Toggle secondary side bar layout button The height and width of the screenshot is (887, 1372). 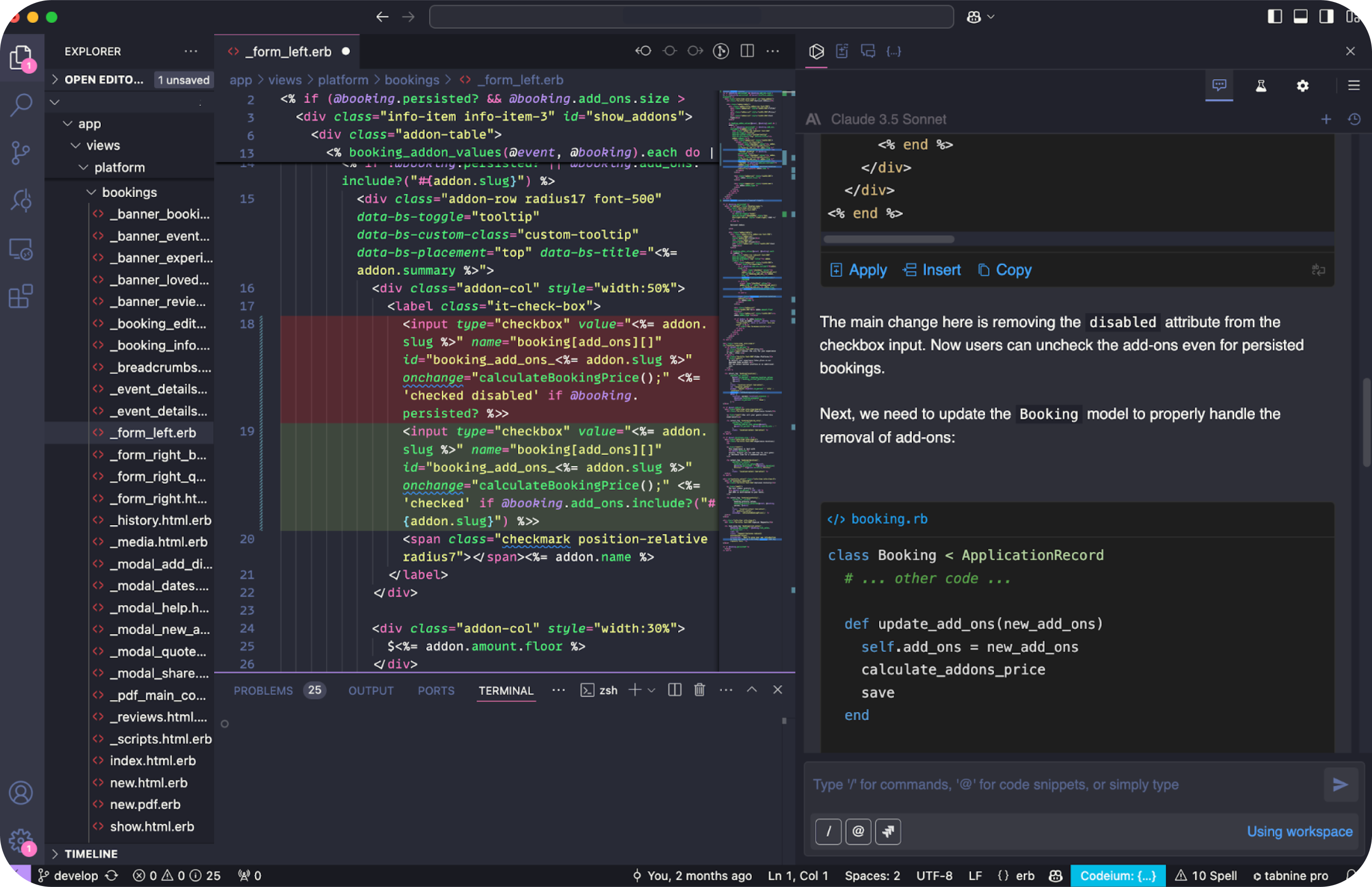pos(1326,17)
